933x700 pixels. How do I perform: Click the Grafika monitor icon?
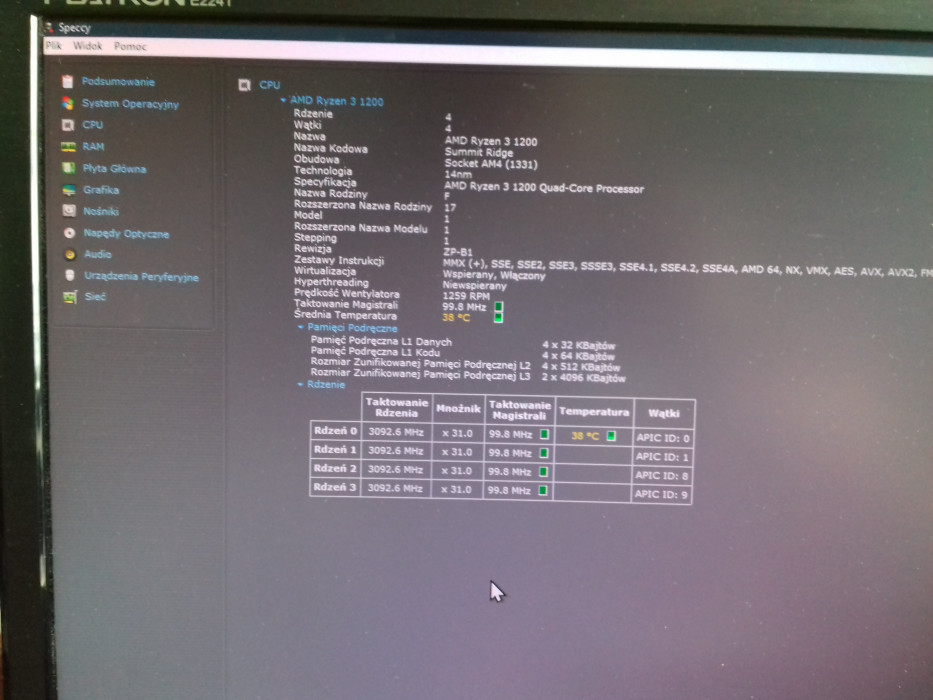click(69, 190)
